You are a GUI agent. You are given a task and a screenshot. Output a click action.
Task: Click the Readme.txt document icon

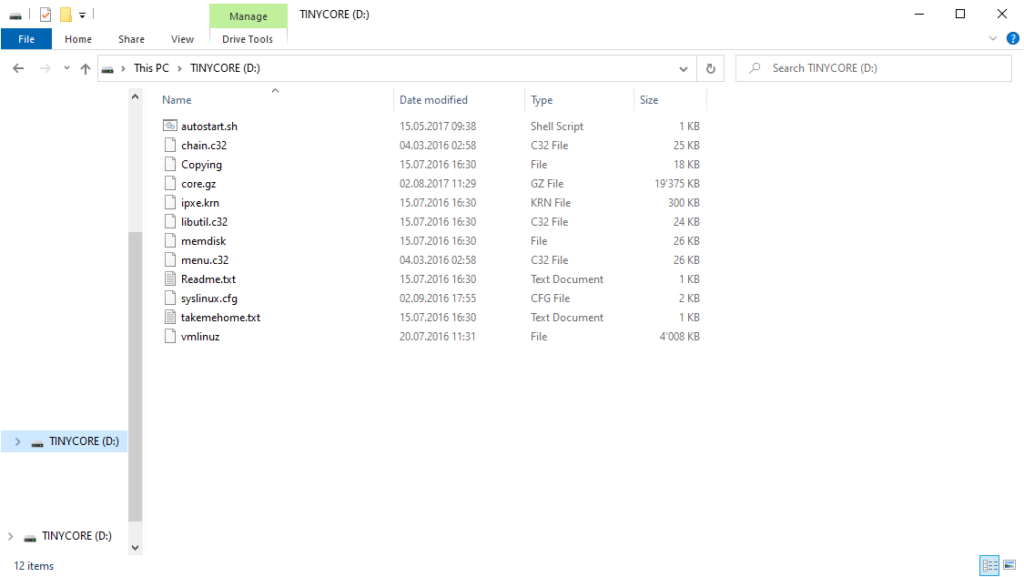(x=169, y=279)
